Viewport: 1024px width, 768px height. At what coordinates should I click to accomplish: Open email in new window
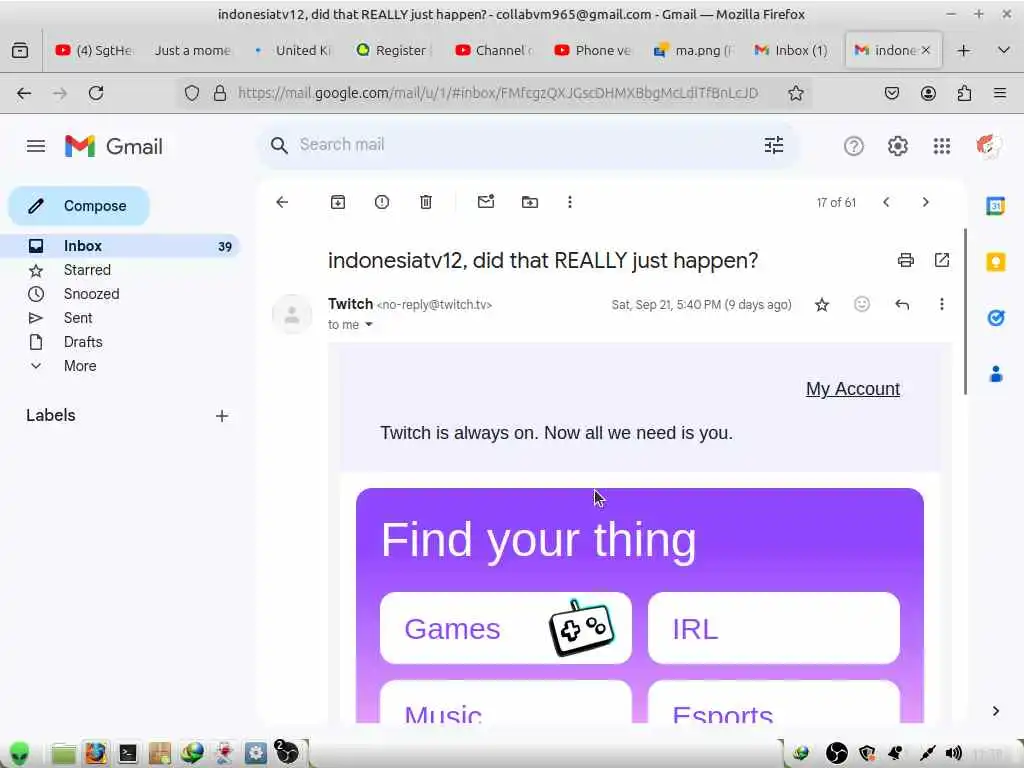click(x=942, y=261)
